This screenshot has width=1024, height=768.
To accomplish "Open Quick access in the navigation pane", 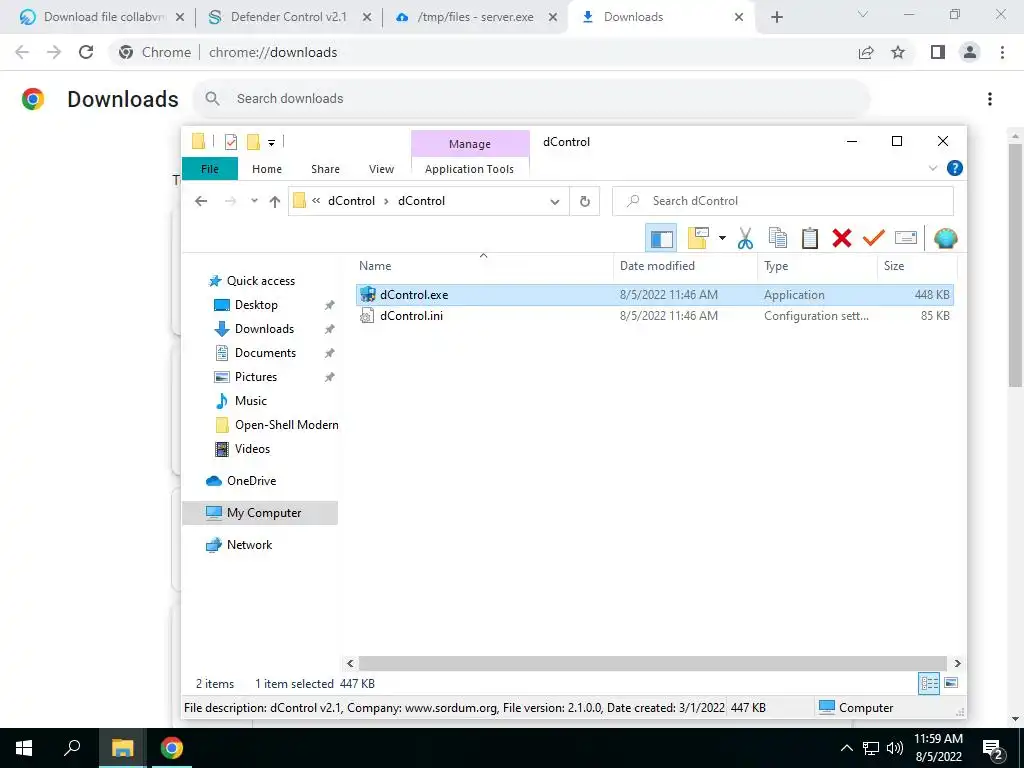I will click(x=261, y=281).
